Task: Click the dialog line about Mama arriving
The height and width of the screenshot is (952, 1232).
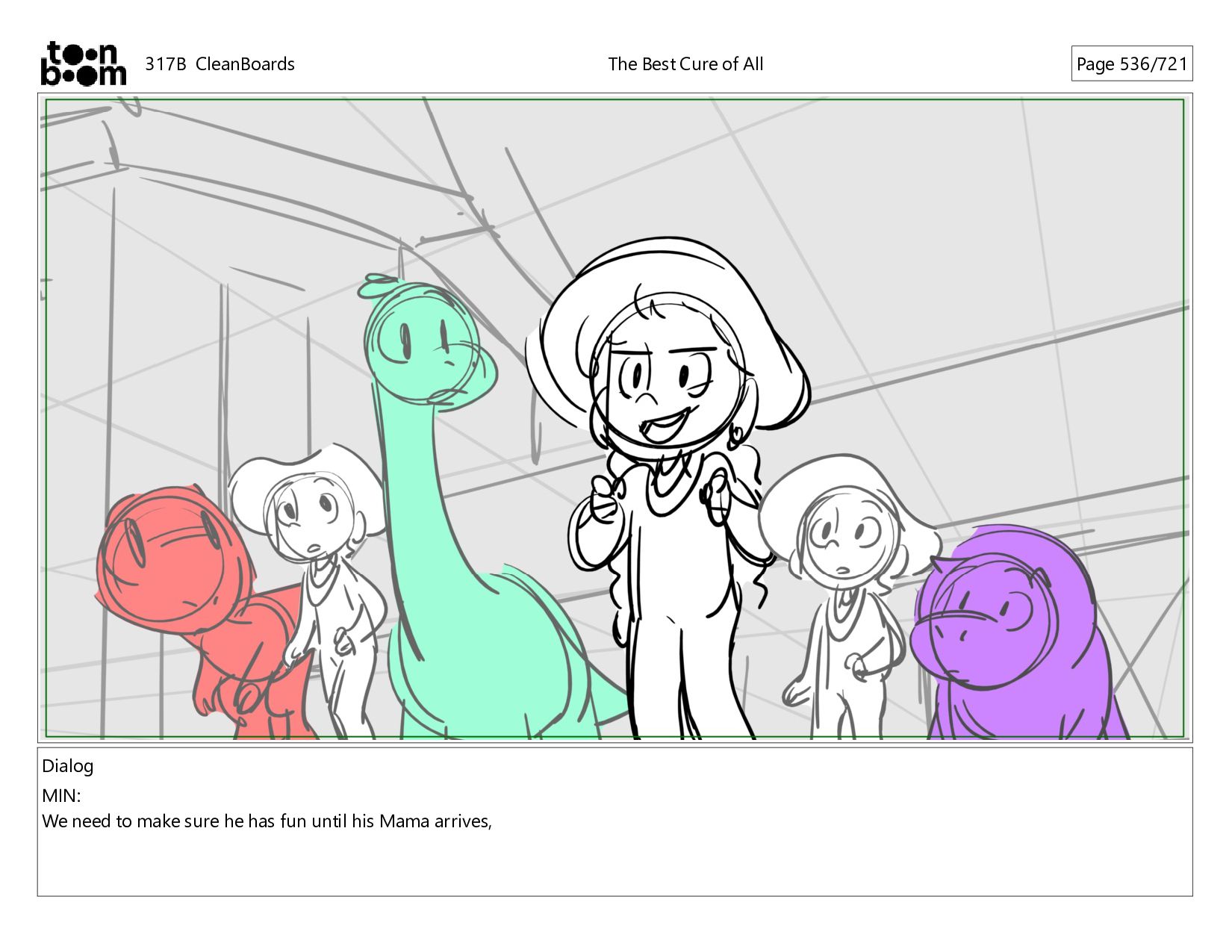Action: click(x=267, y=821)
